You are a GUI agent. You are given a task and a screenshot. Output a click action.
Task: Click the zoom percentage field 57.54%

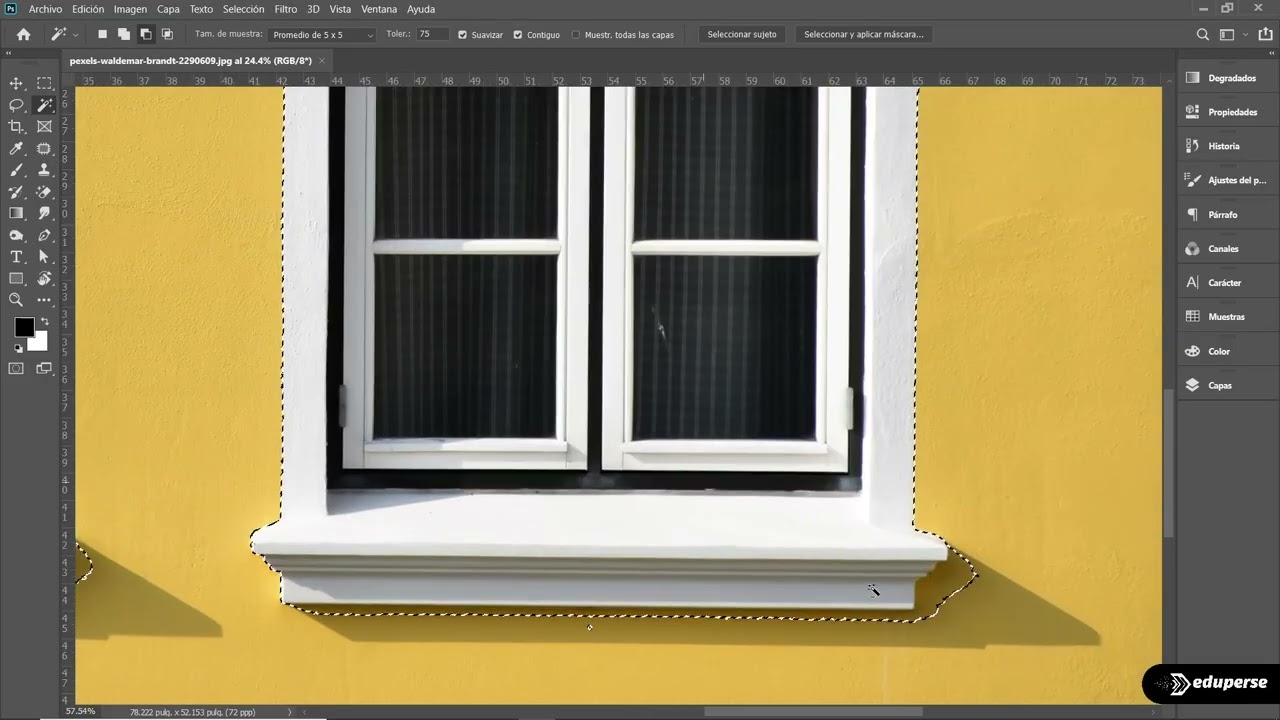[x=81, y=712]
